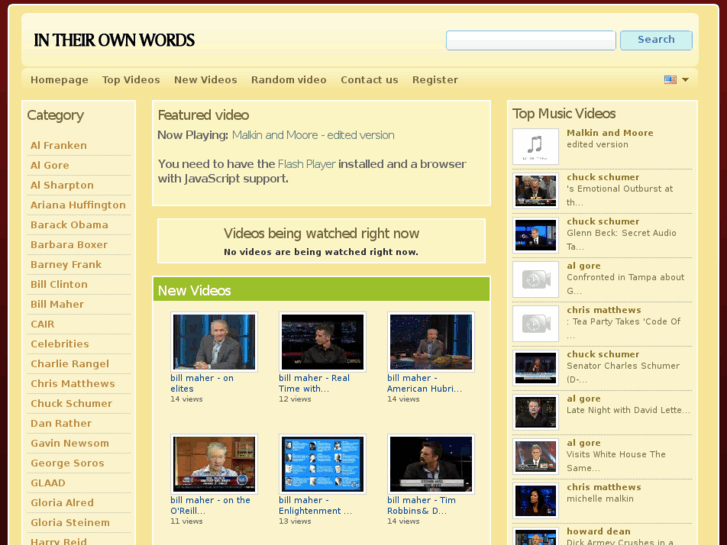The image size is (727, 545).
Task: Click bill maher - Enlightenment title link
Action: [315, 506]
